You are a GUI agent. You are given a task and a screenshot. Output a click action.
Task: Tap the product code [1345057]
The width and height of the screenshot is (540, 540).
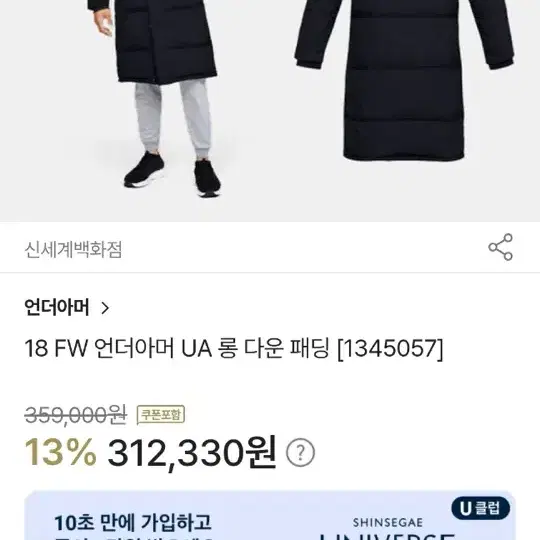click(x=390, y=349)
